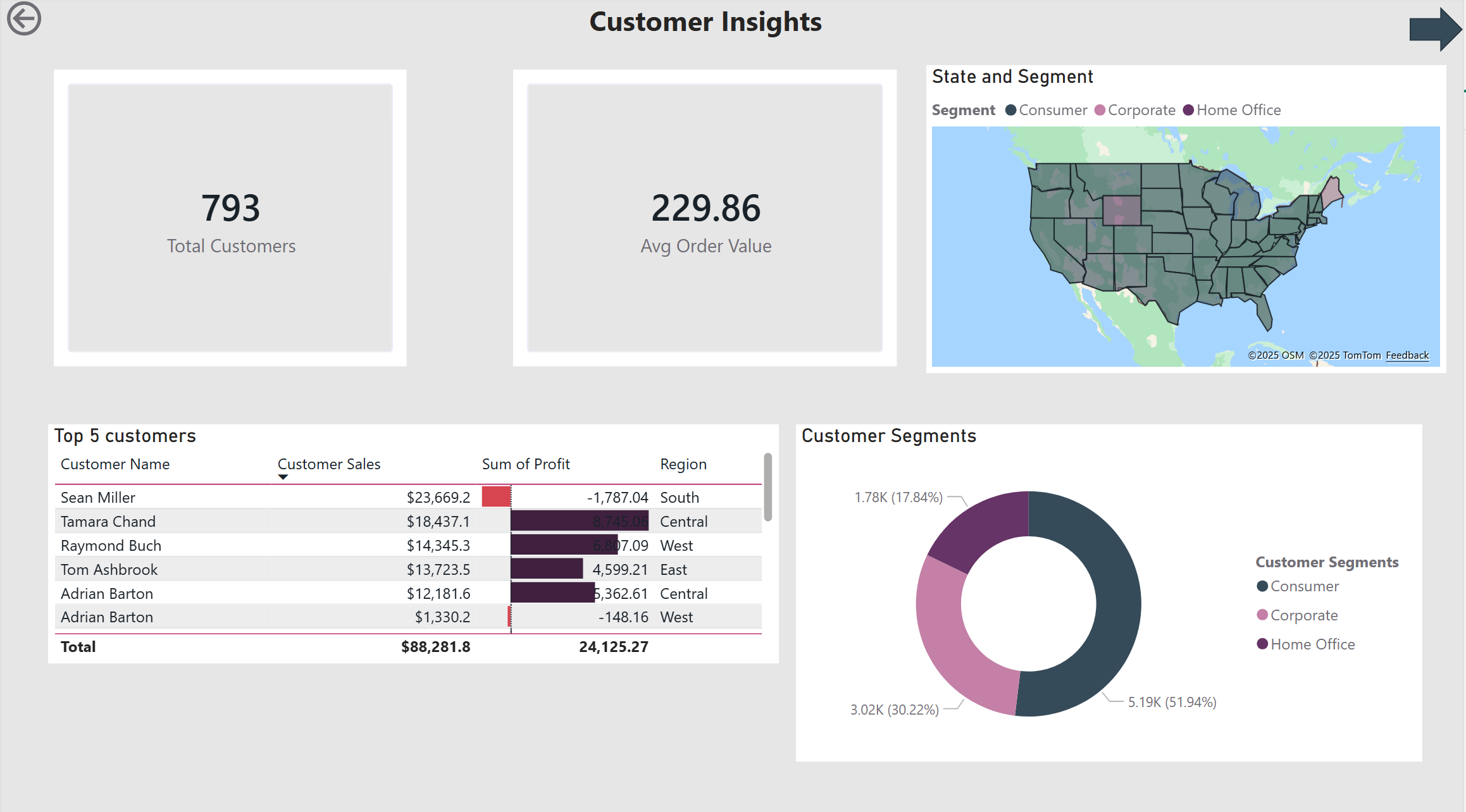
Task: Select the Tamara Chand table row
Action: tap(408, 522)
